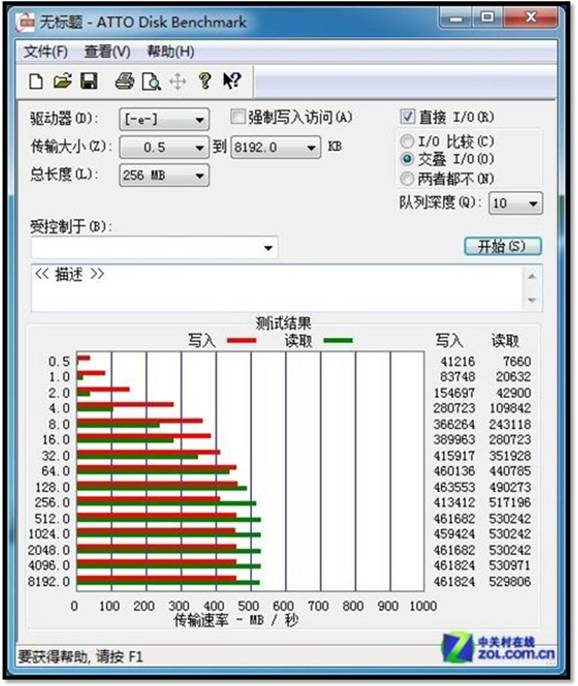Open the 帮助(H) menu
This screenshot has height=686, width=578.
[x=171, y=52]
